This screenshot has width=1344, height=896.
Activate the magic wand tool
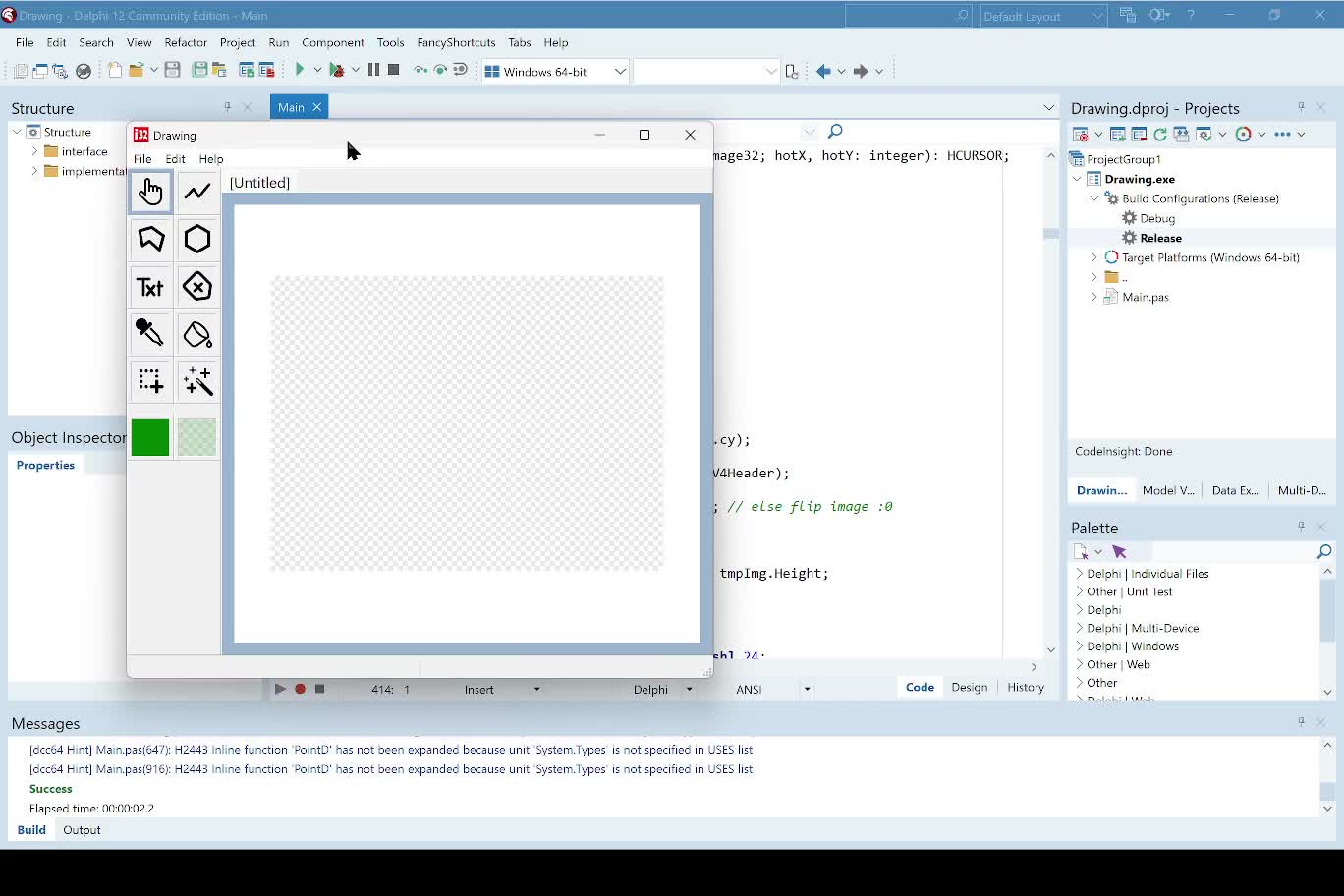[x=197, y=381]
